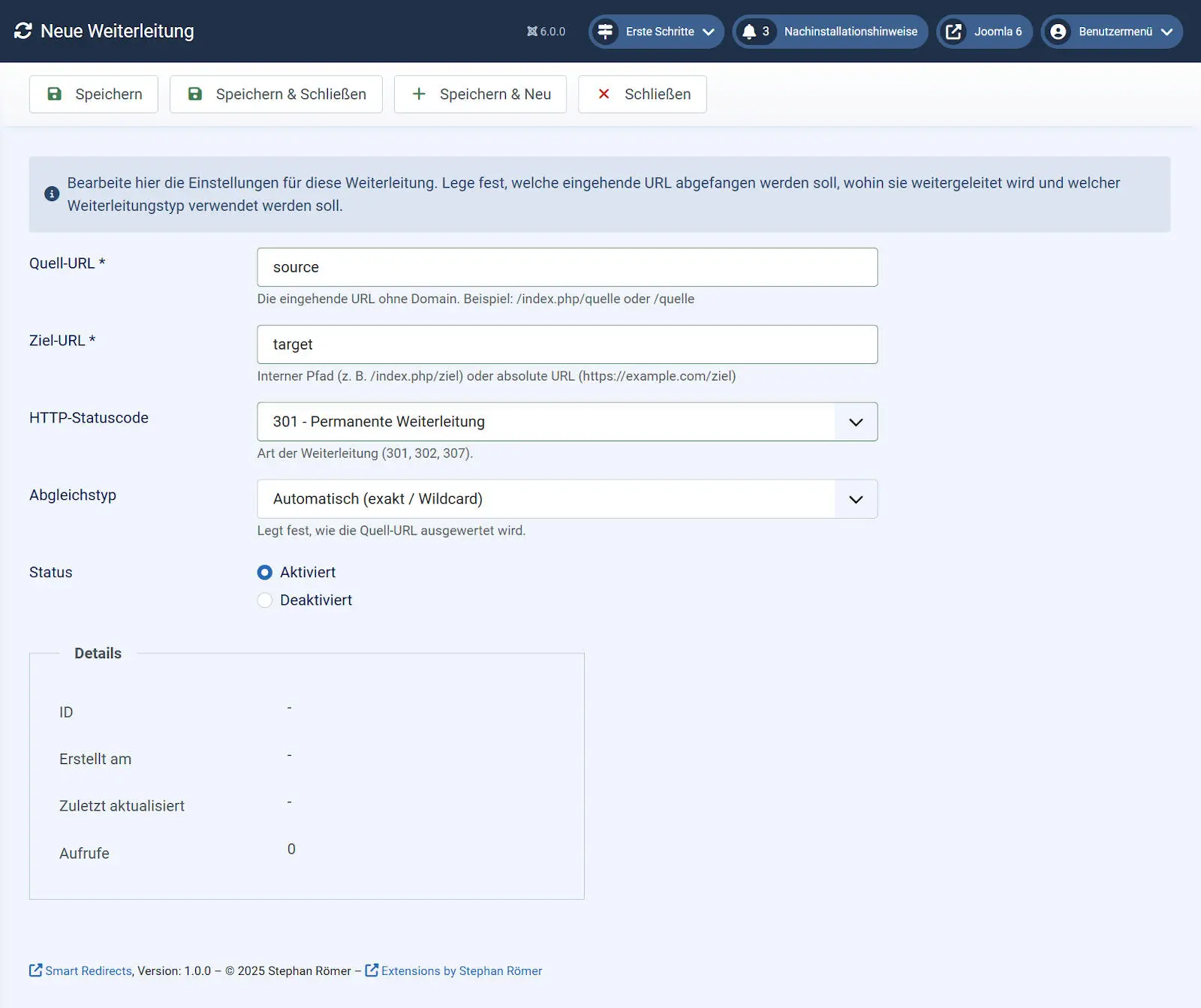This screenshot has width=1201, height=1008.
Task: Open Nachinstallationshinweise from the header
Action: [x=850, y=32]
